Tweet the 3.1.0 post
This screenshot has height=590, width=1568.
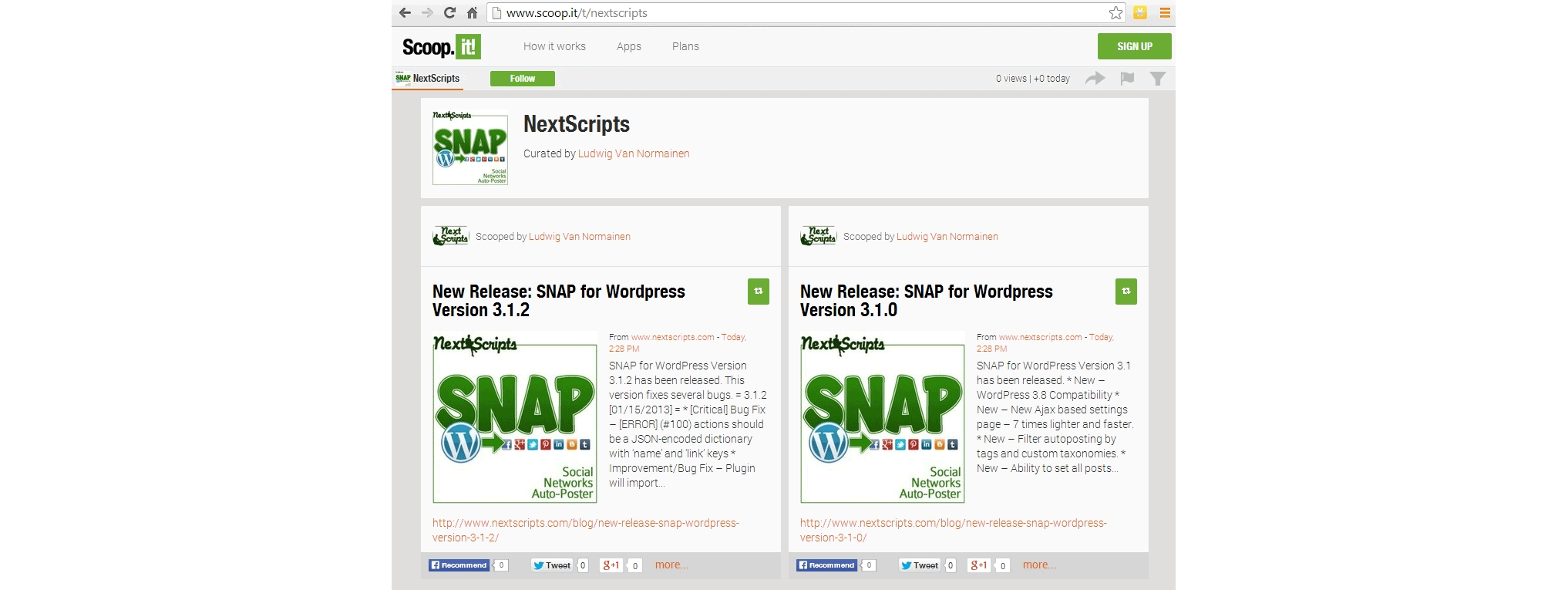tap(920, 565)
